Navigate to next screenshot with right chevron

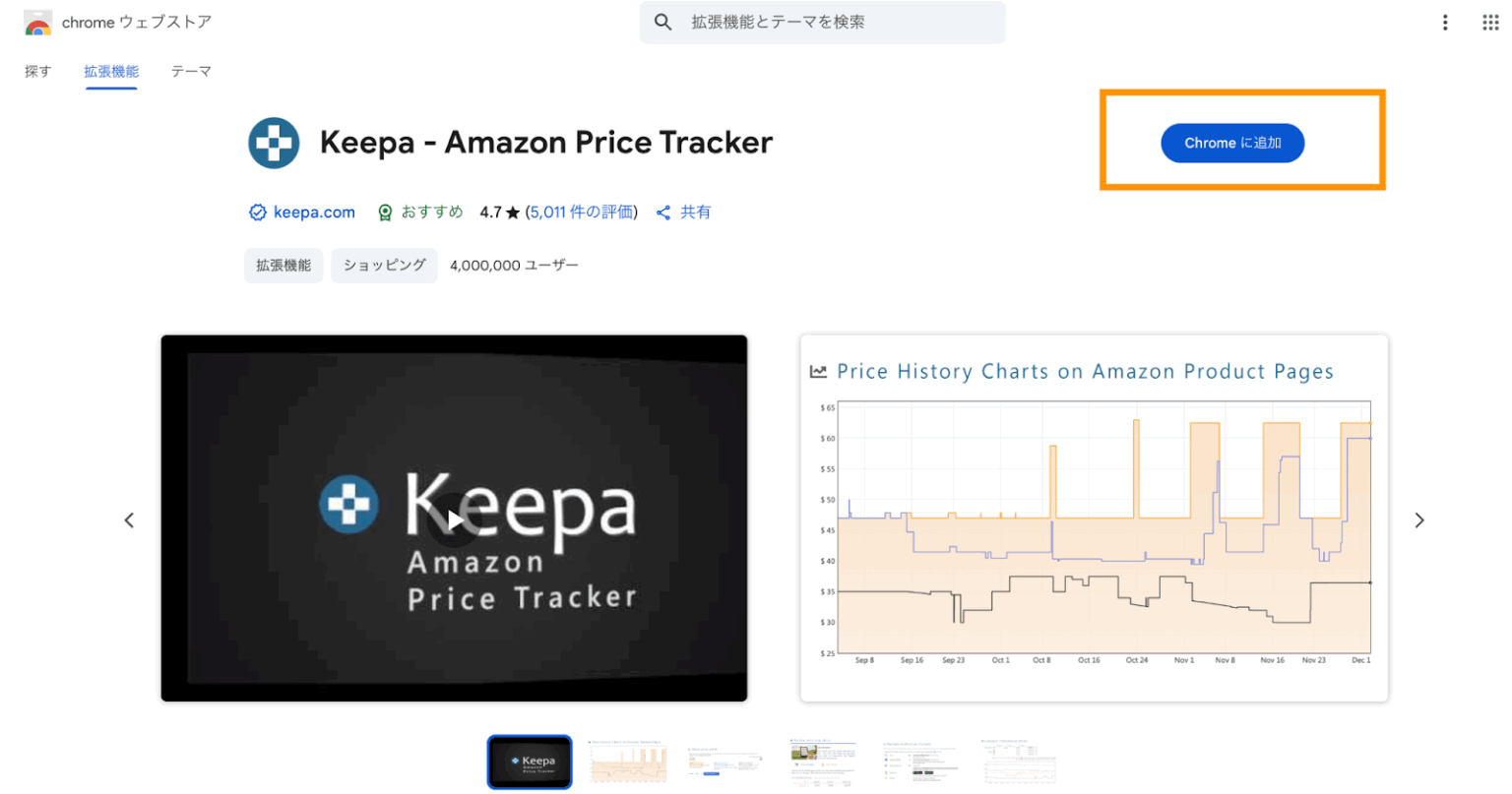coord(1419,519)
